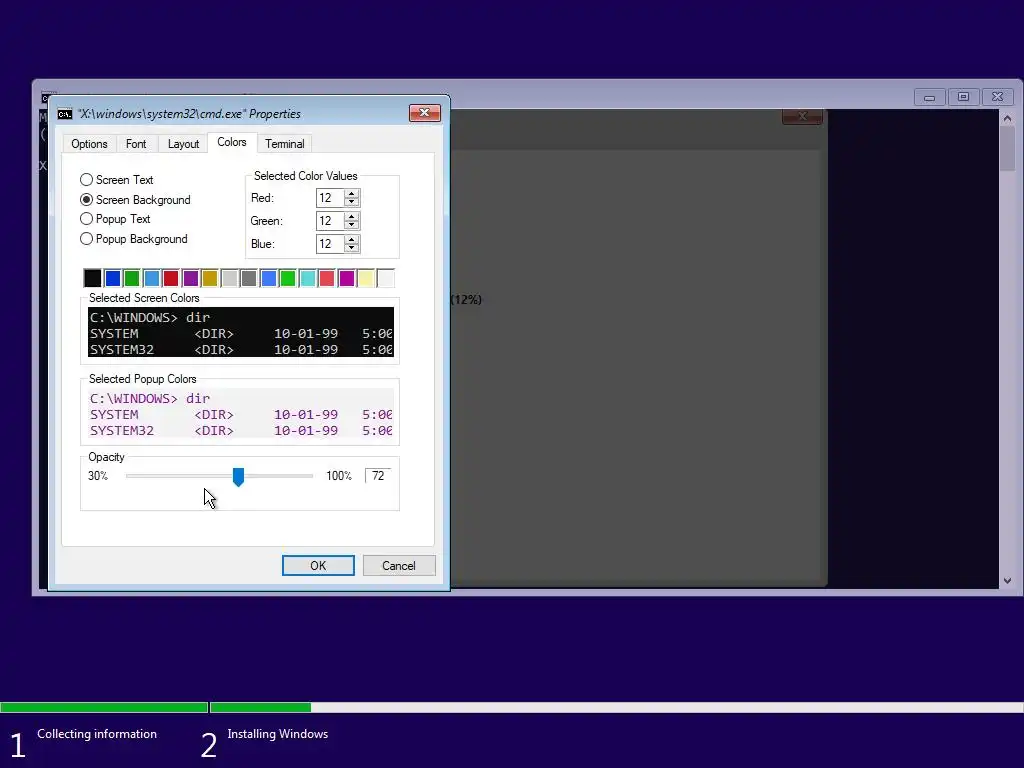Pick the bright red color swatch
This screenshot has width=1024, height=768.
point(327,278)
